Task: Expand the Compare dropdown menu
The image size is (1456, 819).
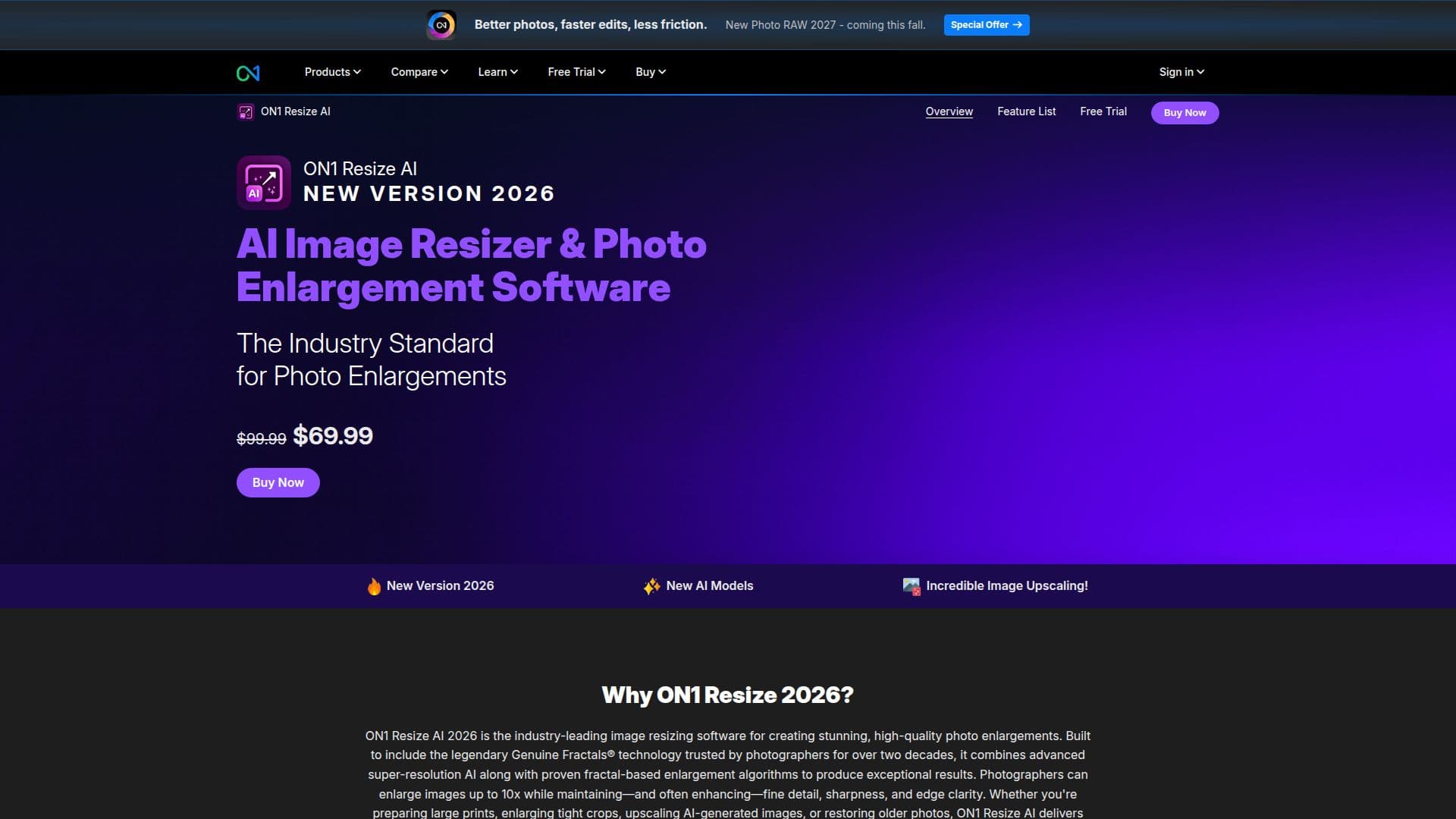Action: 419,72
